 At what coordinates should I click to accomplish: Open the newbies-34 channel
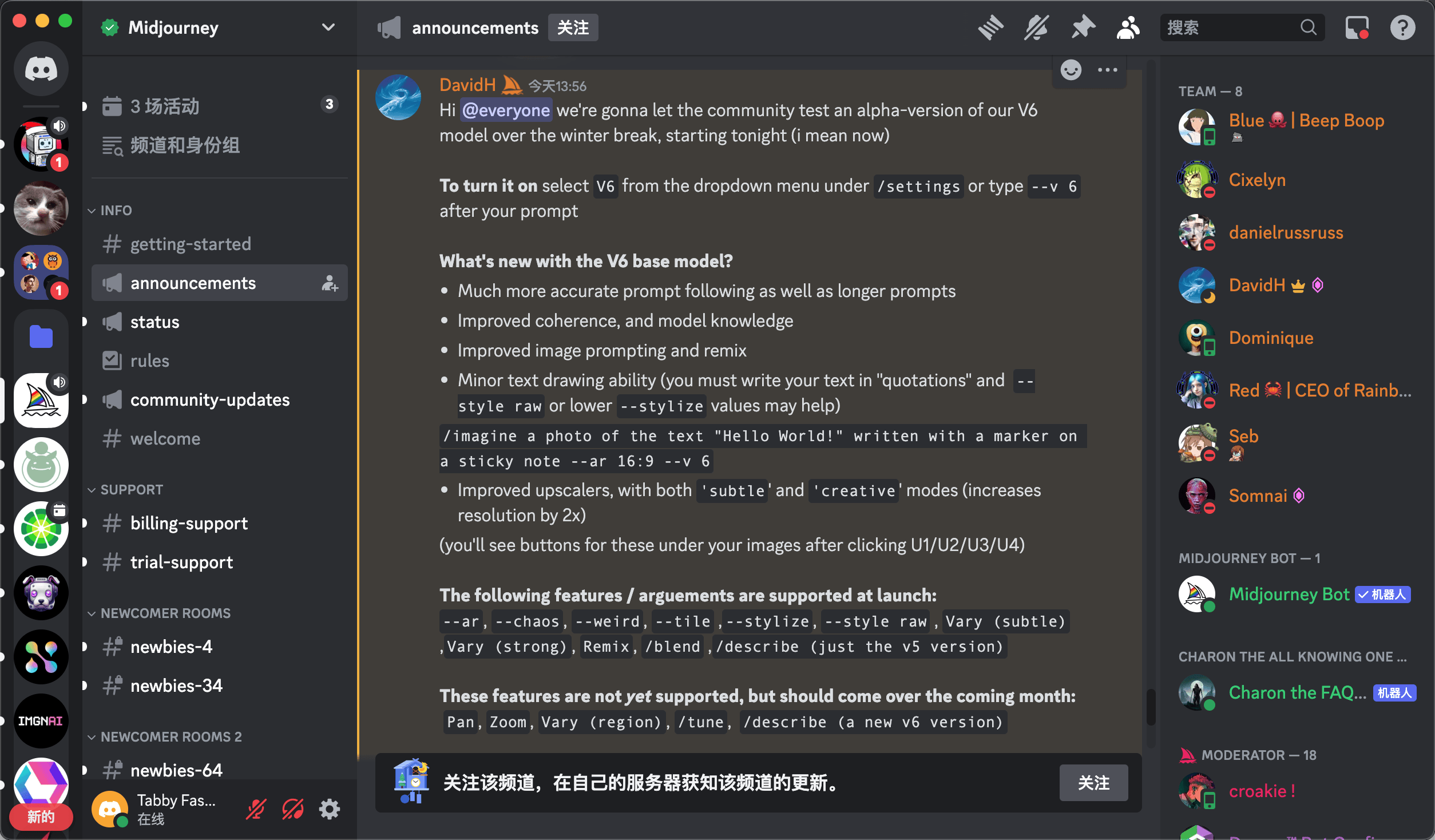(x=220, y=686)
